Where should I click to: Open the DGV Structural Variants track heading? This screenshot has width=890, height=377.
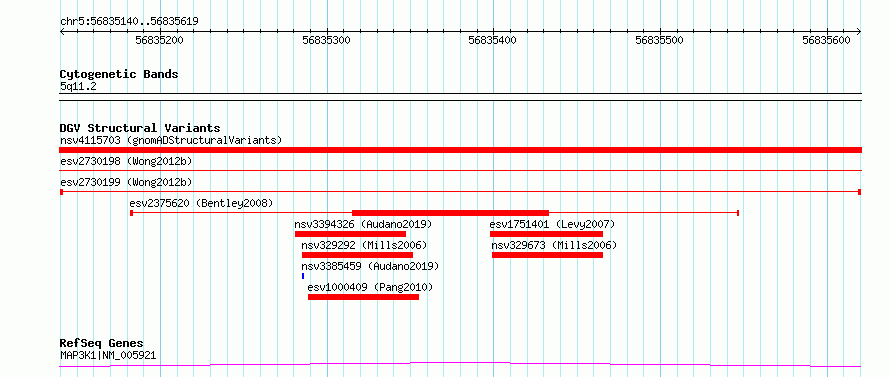(140, 128)
